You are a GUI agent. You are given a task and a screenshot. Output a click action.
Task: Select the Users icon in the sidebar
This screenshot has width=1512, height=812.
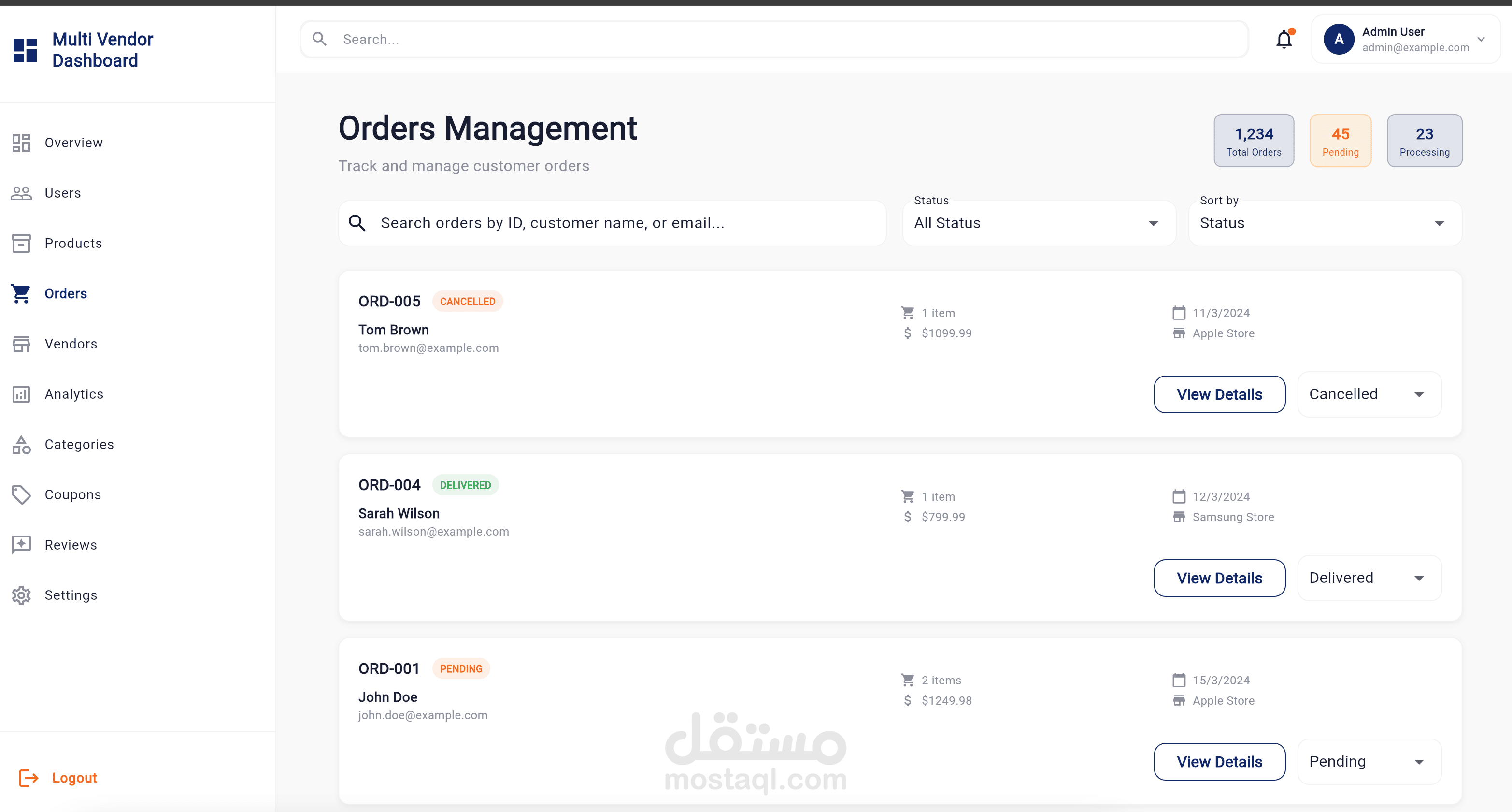pos(21,192)
